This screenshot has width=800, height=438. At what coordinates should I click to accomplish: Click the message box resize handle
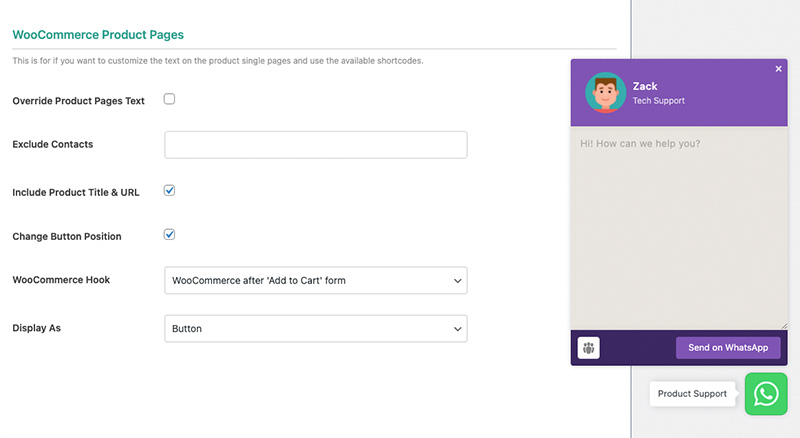(x=783, y=323)
